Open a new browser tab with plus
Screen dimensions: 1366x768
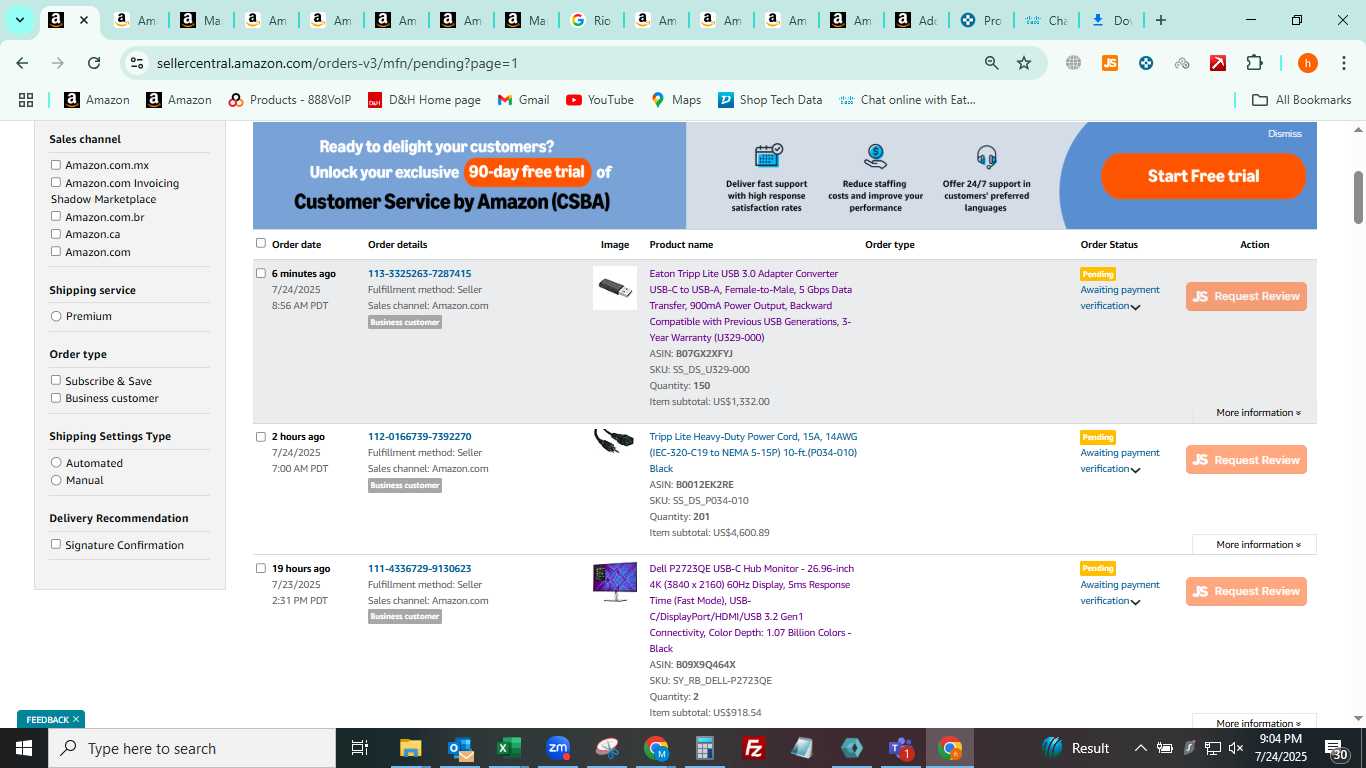coord(1160,20)
